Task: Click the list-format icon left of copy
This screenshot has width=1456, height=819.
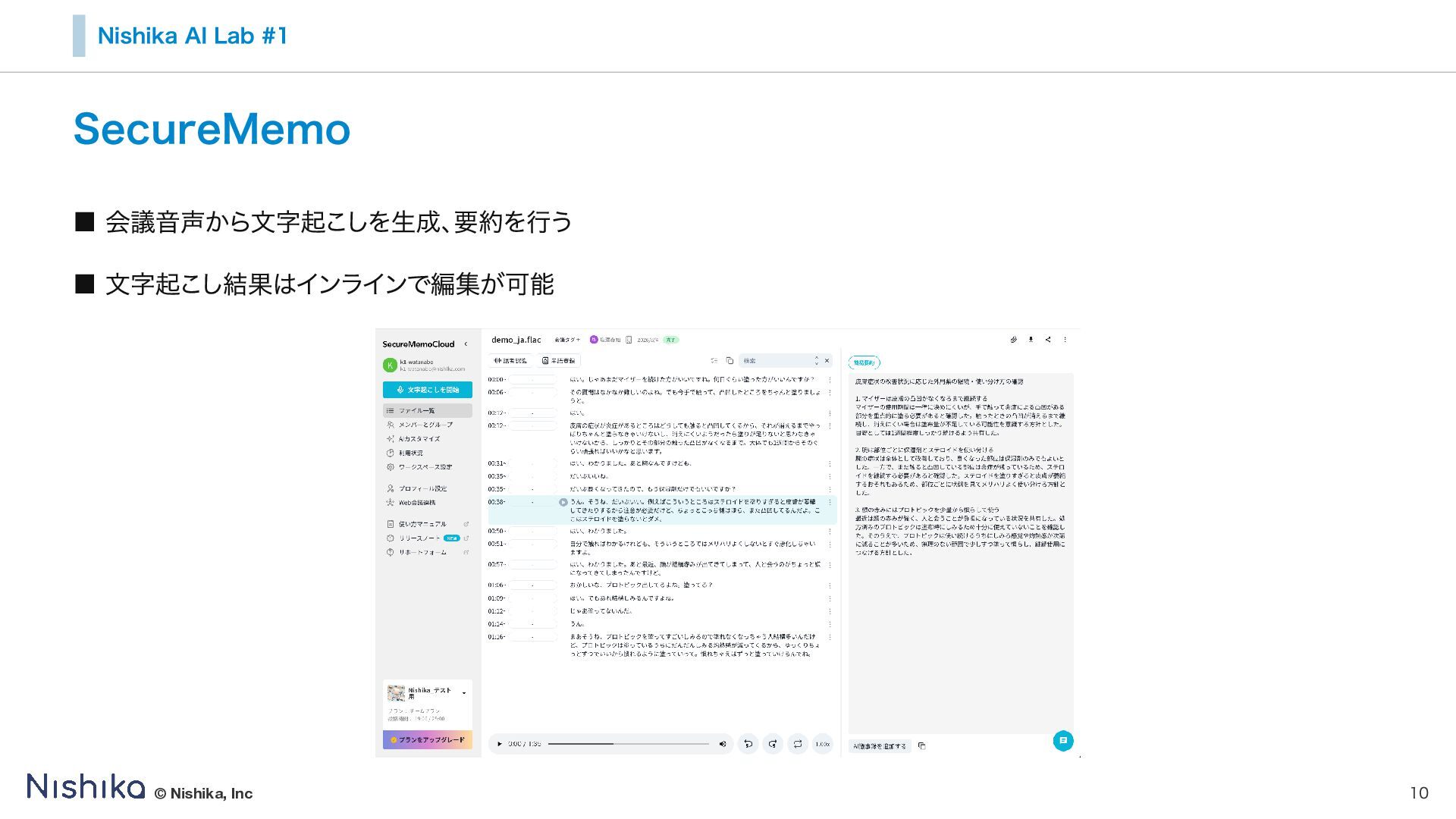Action: coord(714,361)
